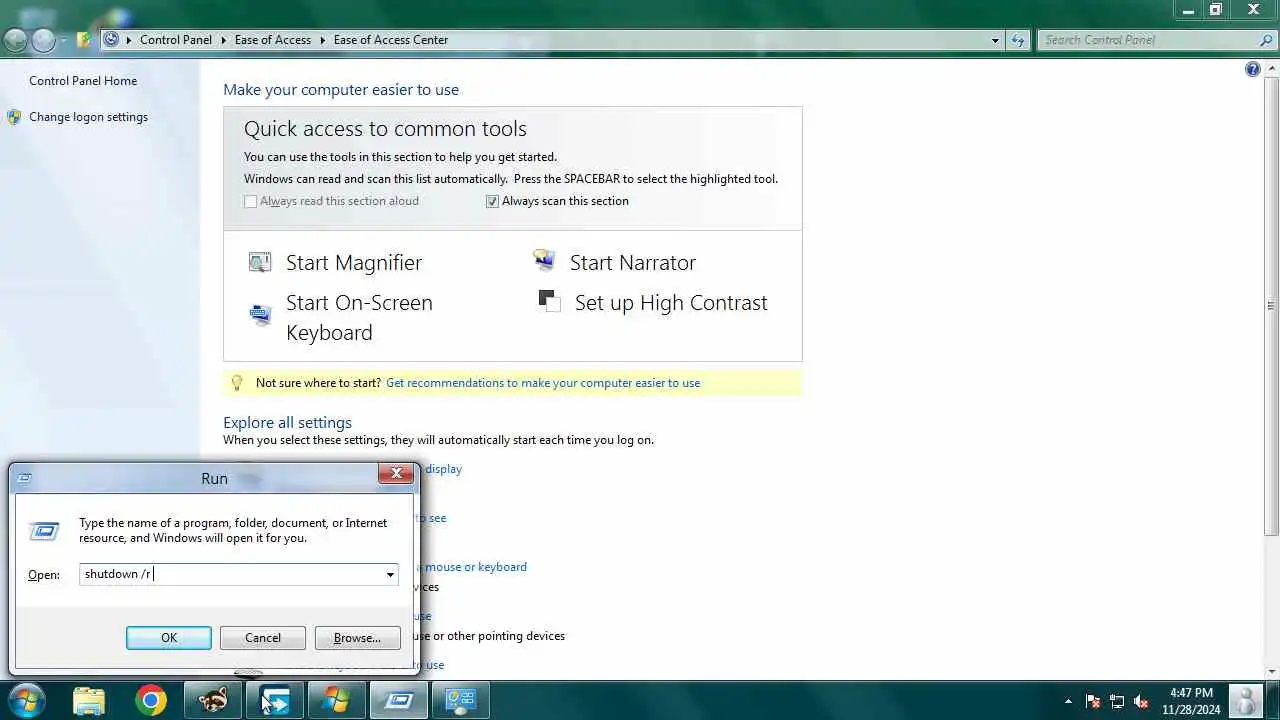Launch Google Chrome from the taskbar
Image resolution: width=1280 pixels, height=720 pixels.
(x=151, y=701)
